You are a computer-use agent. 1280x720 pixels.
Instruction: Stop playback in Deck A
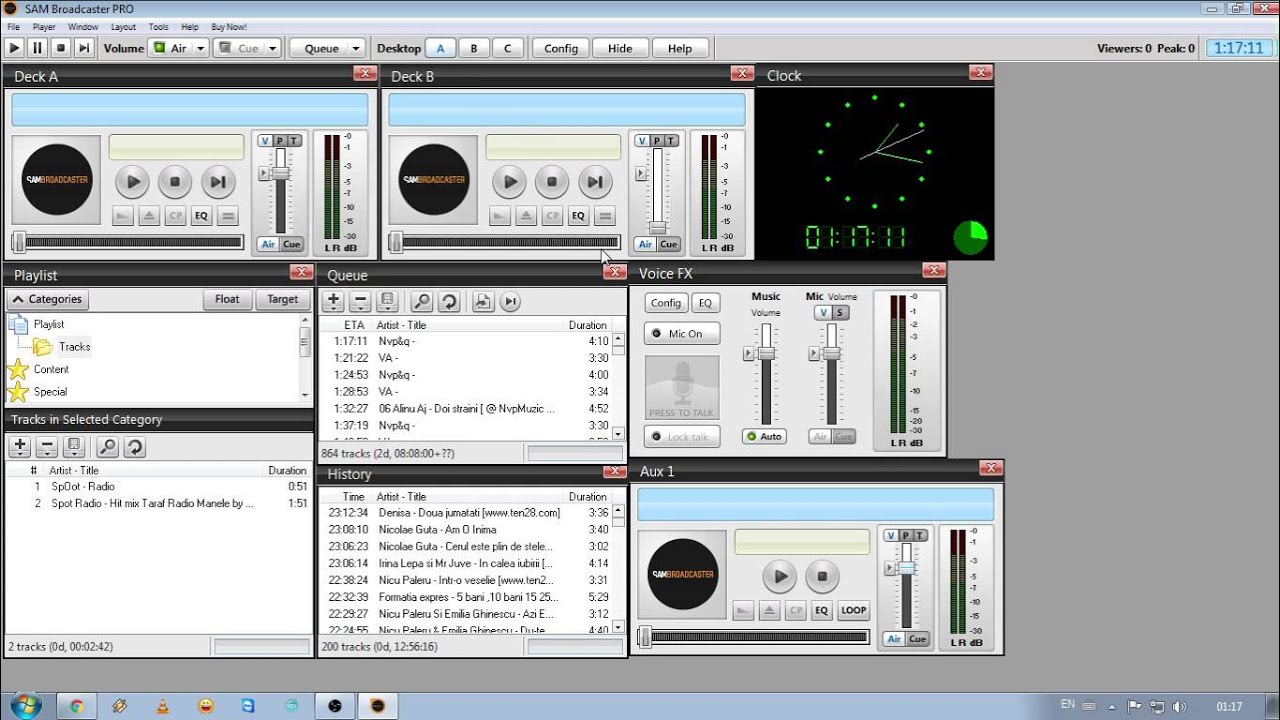tap(175, 182)
